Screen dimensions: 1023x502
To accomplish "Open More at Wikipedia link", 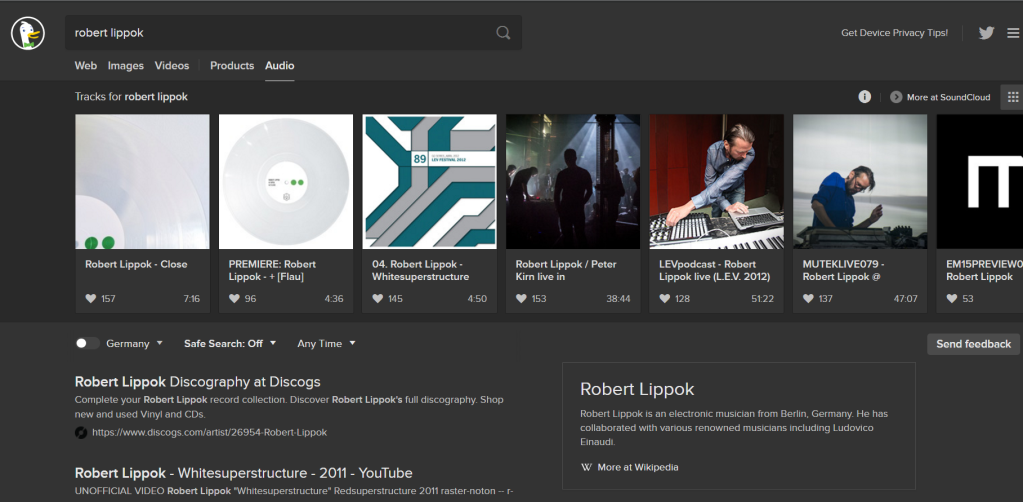I will pyautogui.click(x=637, y=467).
